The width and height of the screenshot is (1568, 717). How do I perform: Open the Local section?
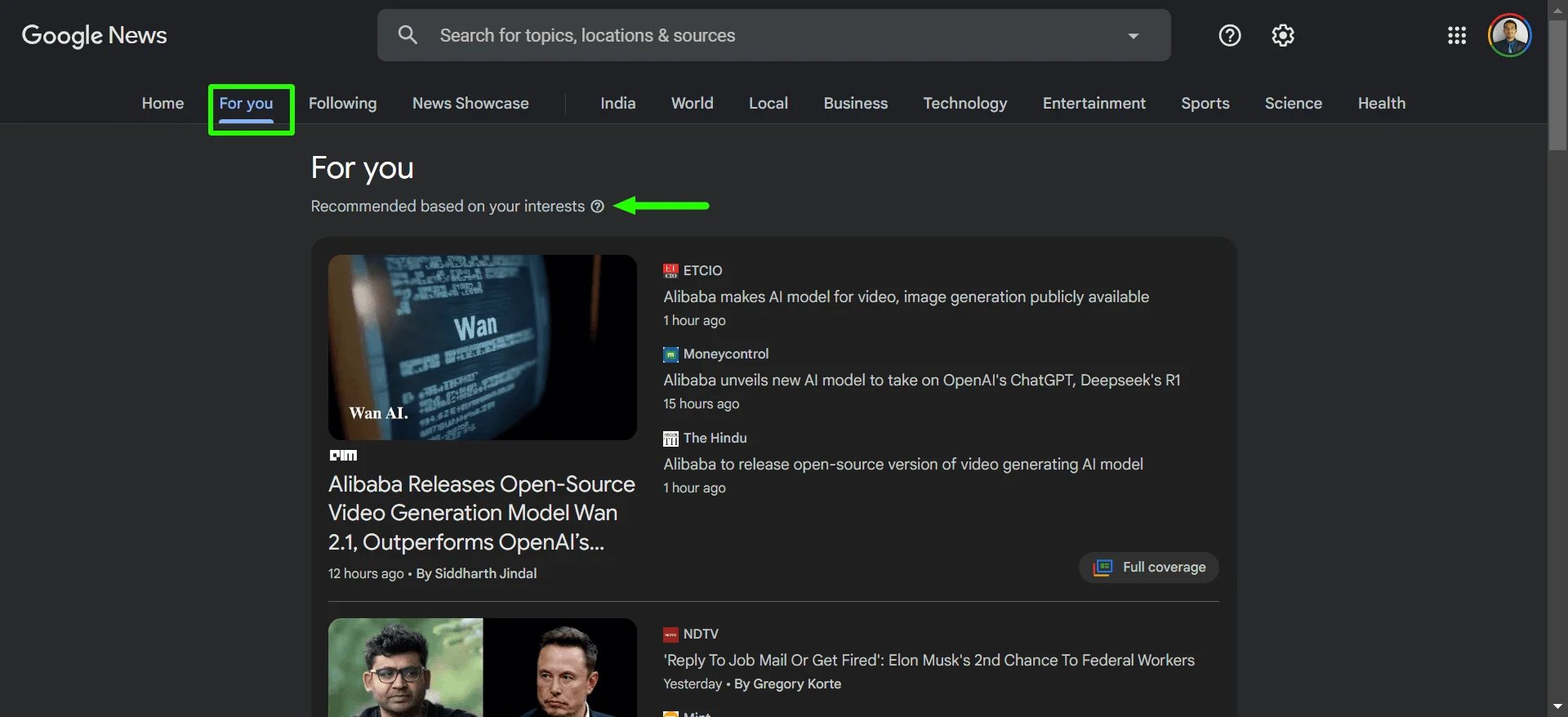(x=768, y=103)
